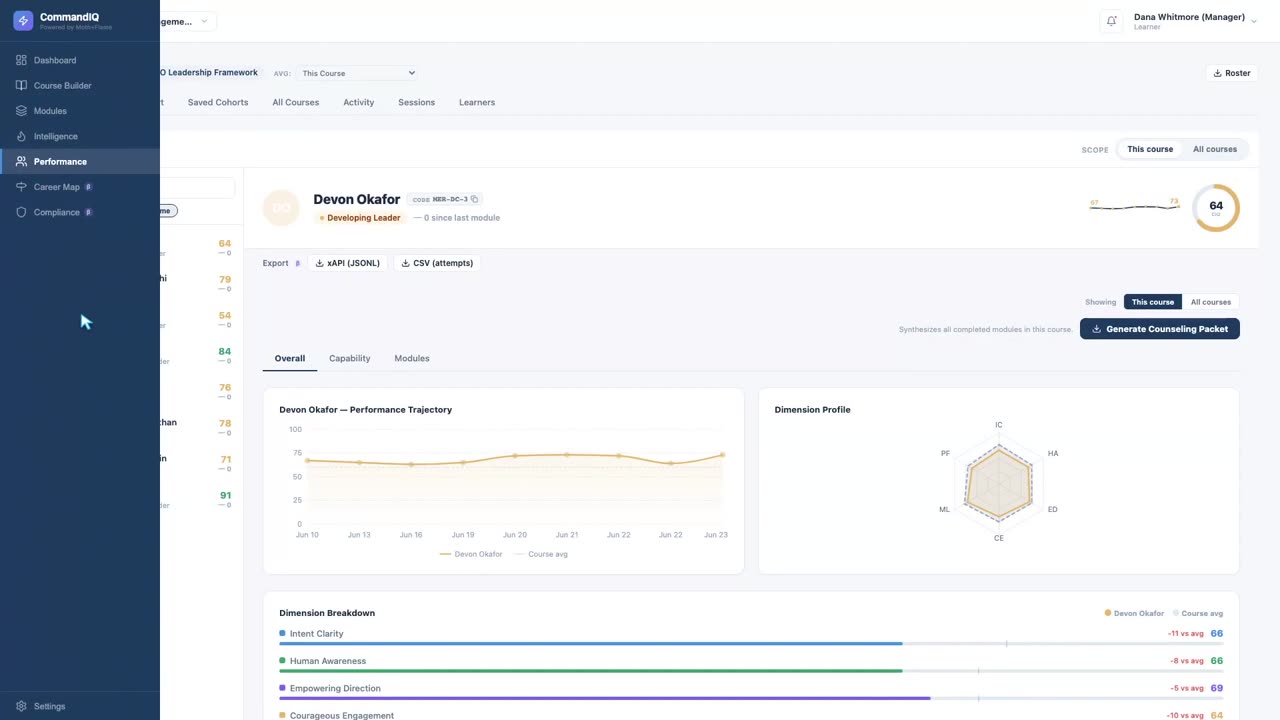
Task: Set scope toggle to This course
Action: click(1150, 149)
